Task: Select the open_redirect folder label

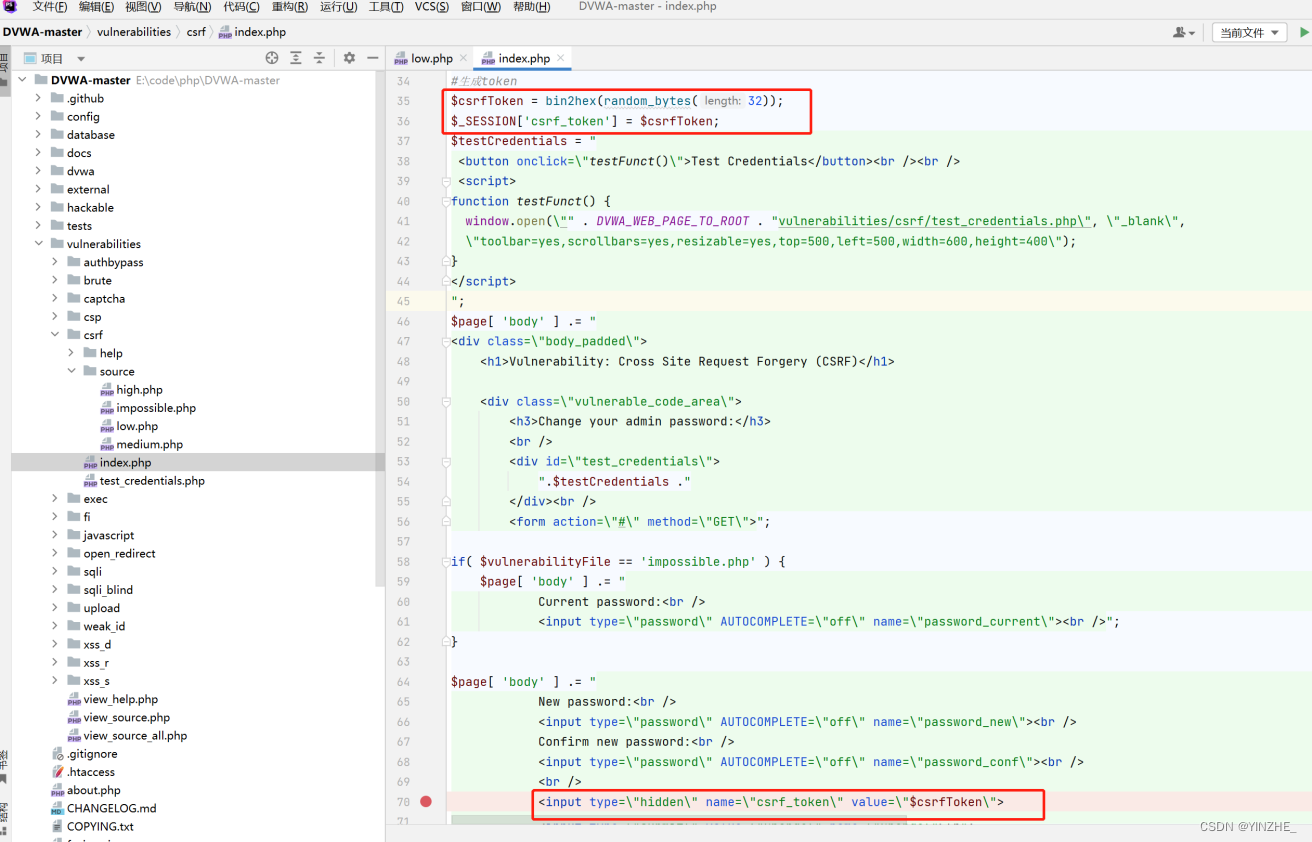Action: pos(119,553)
